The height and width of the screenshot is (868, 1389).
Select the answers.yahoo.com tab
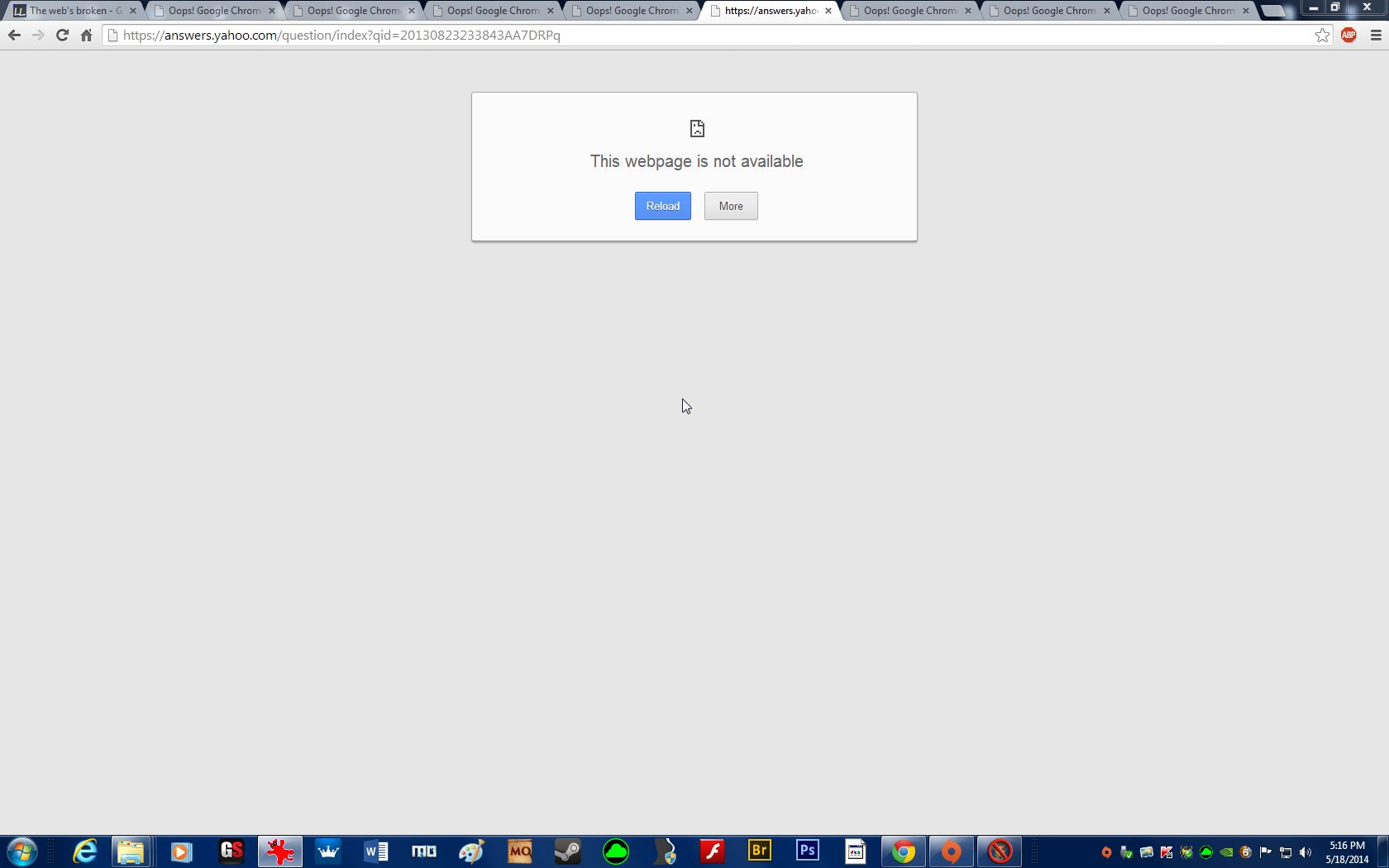(769, 11)
